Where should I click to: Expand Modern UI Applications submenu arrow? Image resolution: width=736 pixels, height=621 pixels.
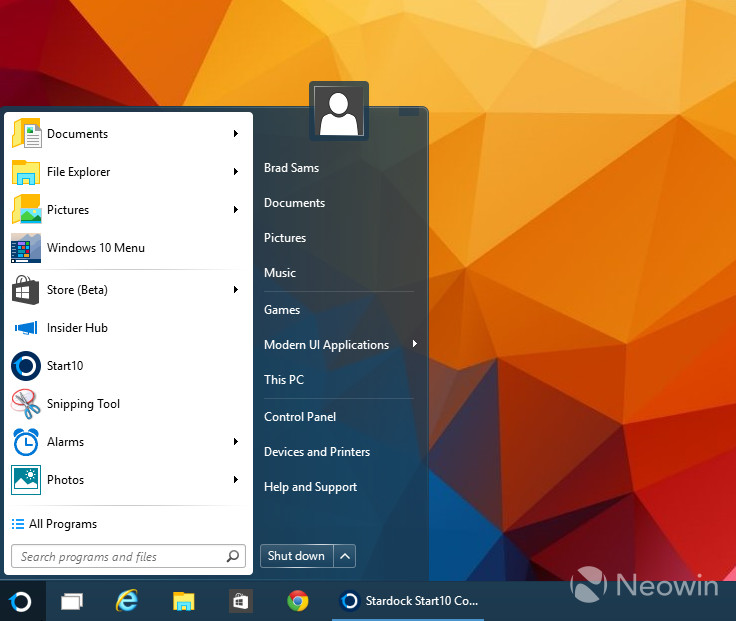[415, 344]
